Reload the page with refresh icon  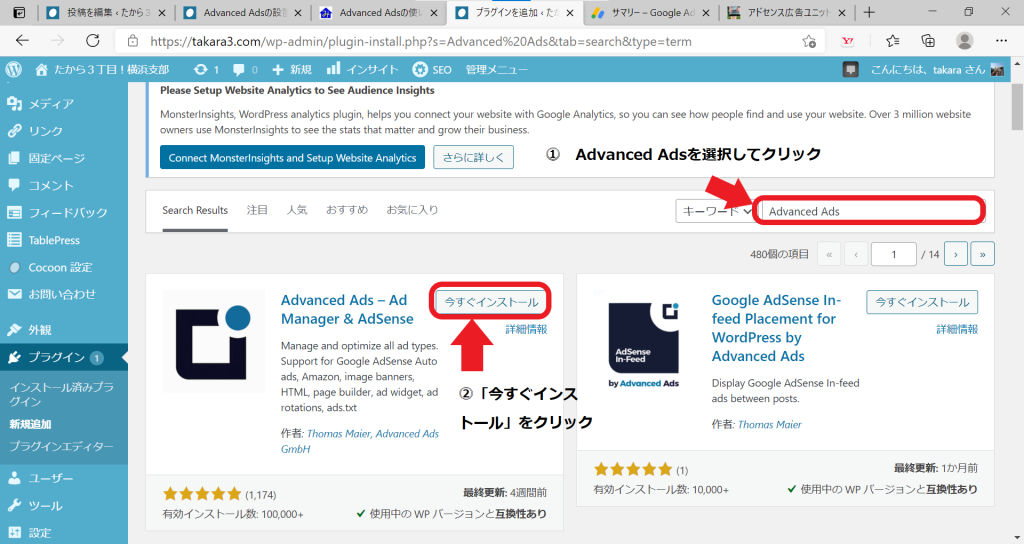click(93, 41)
